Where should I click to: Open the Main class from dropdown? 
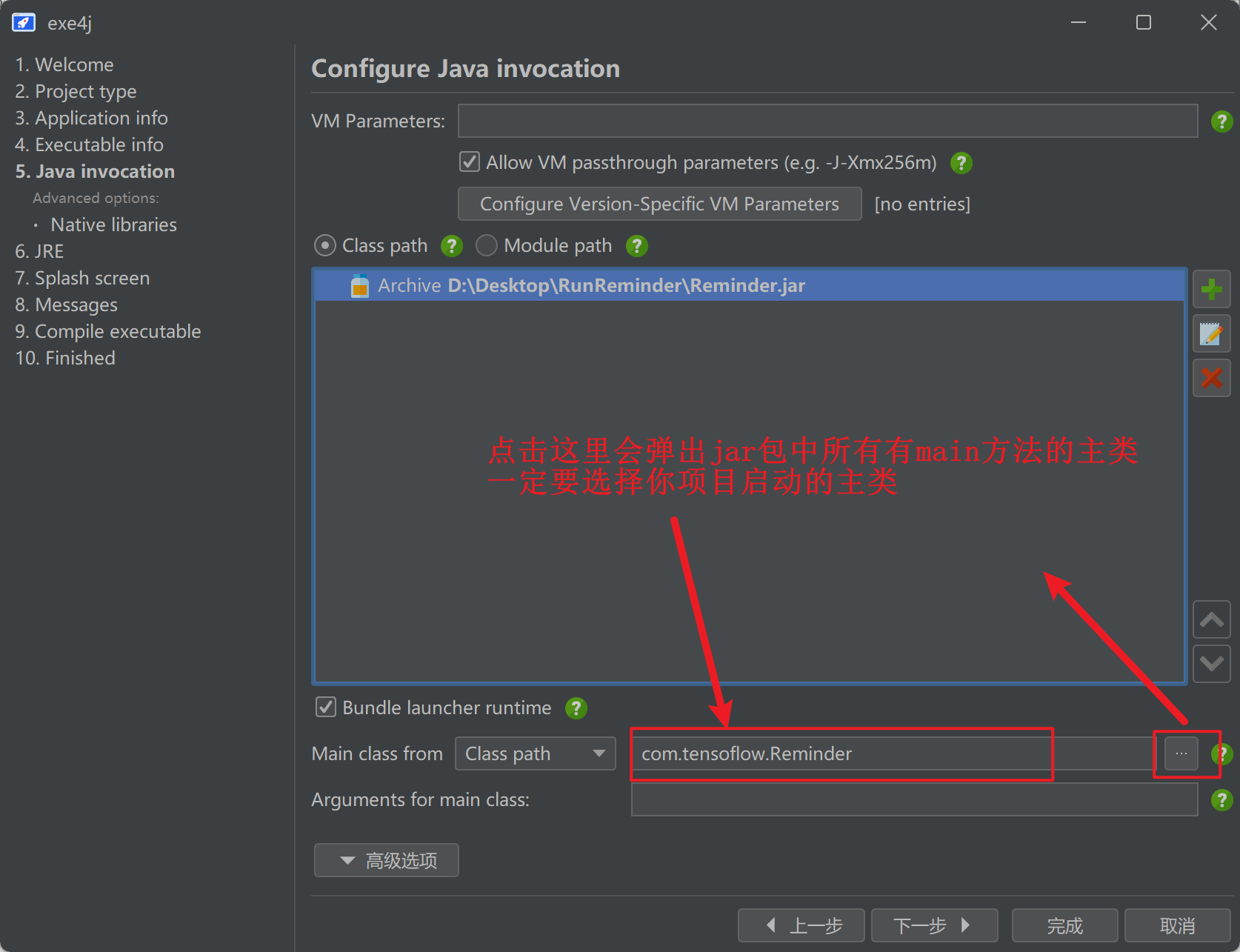(535, 754)
